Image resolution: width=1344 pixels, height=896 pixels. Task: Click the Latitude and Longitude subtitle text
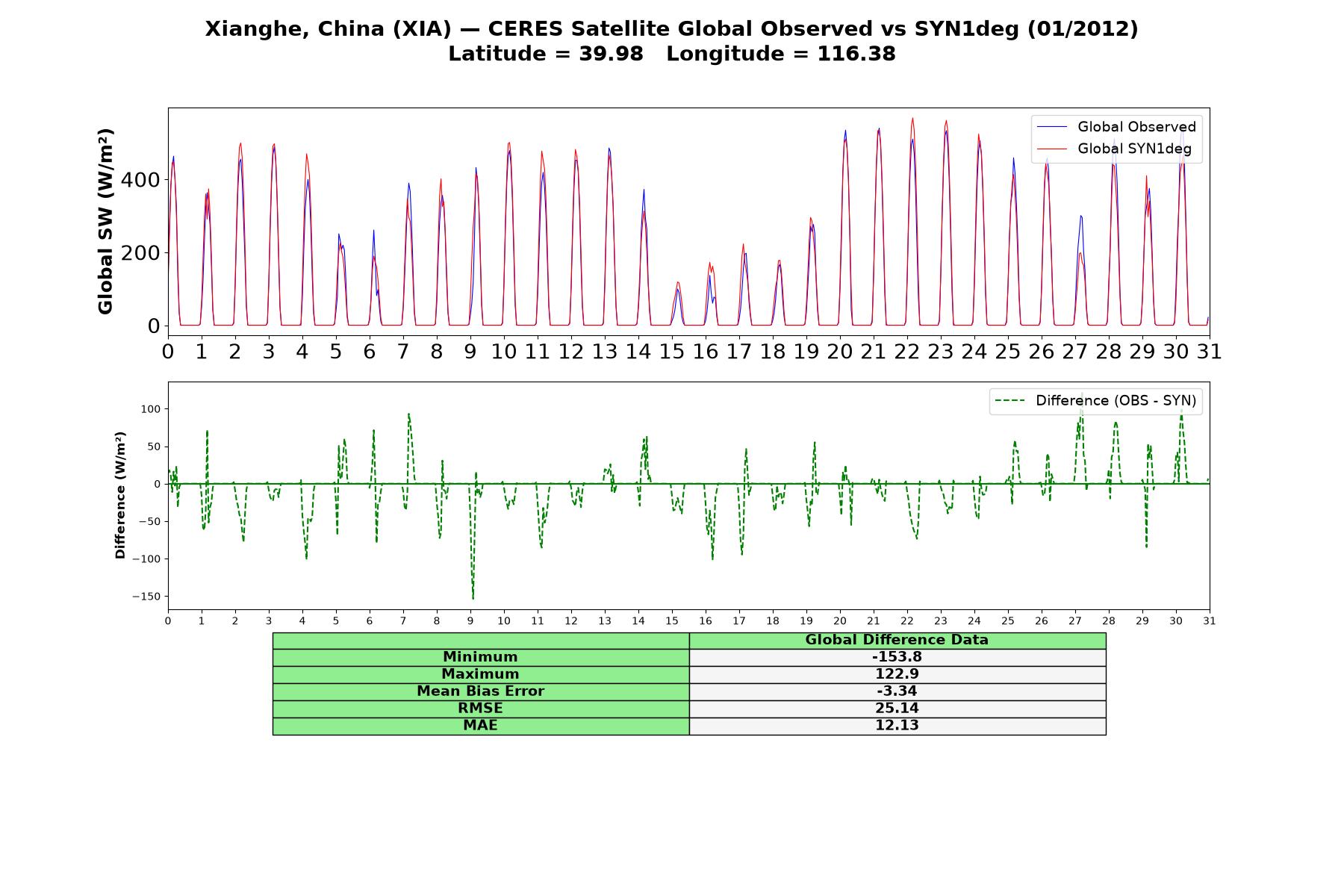point(671,54)
